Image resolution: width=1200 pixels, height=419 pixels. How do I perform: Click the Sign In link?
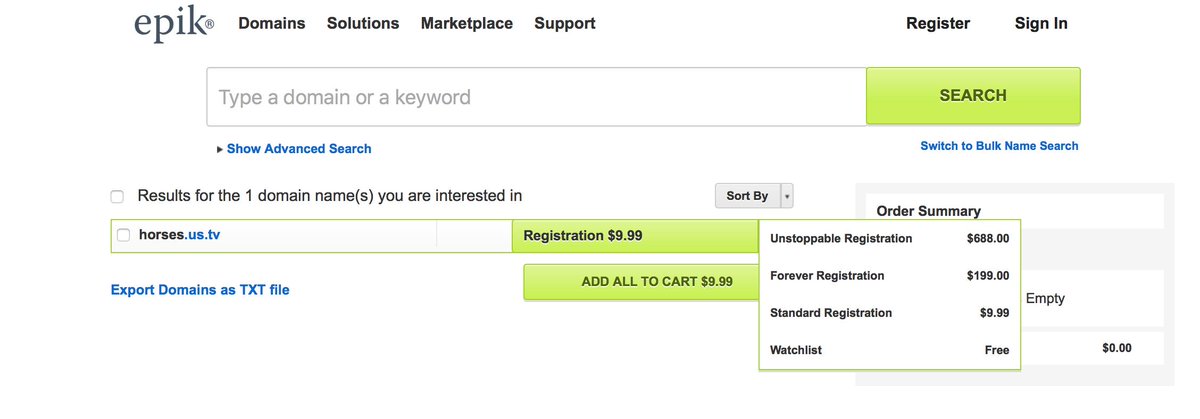coord(1040,23)
